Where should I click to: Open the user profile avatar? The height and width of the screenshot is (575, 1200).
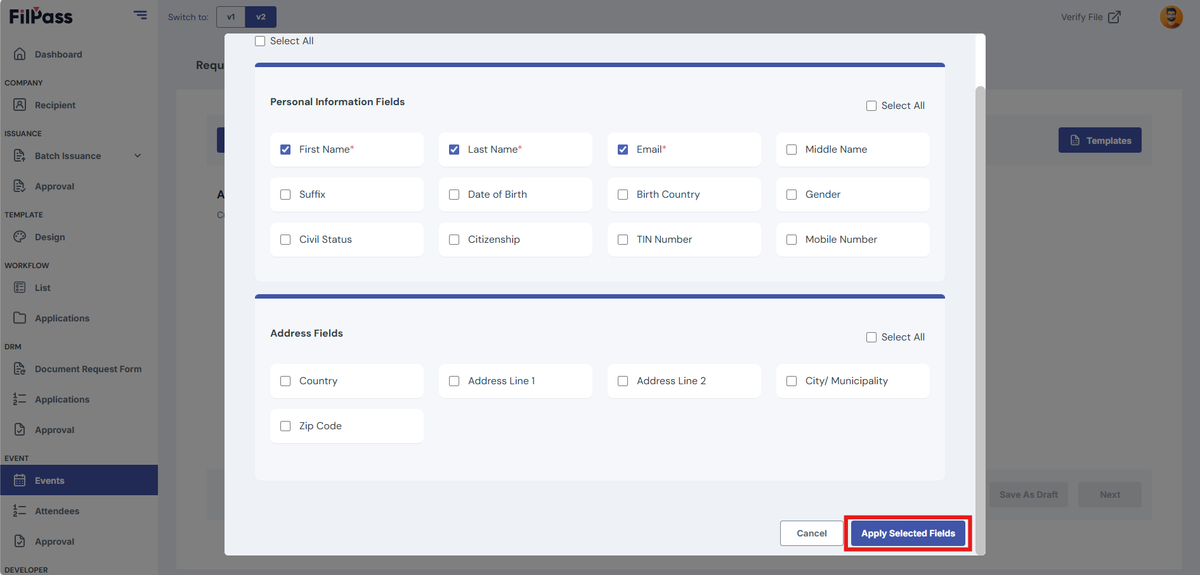[x=1170, y=17]
